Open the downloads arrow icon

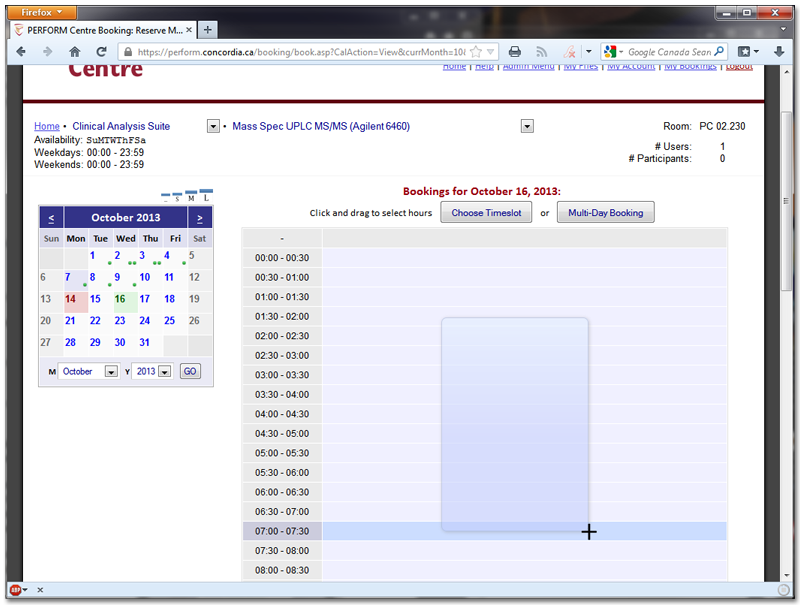[x=779, y=52]
